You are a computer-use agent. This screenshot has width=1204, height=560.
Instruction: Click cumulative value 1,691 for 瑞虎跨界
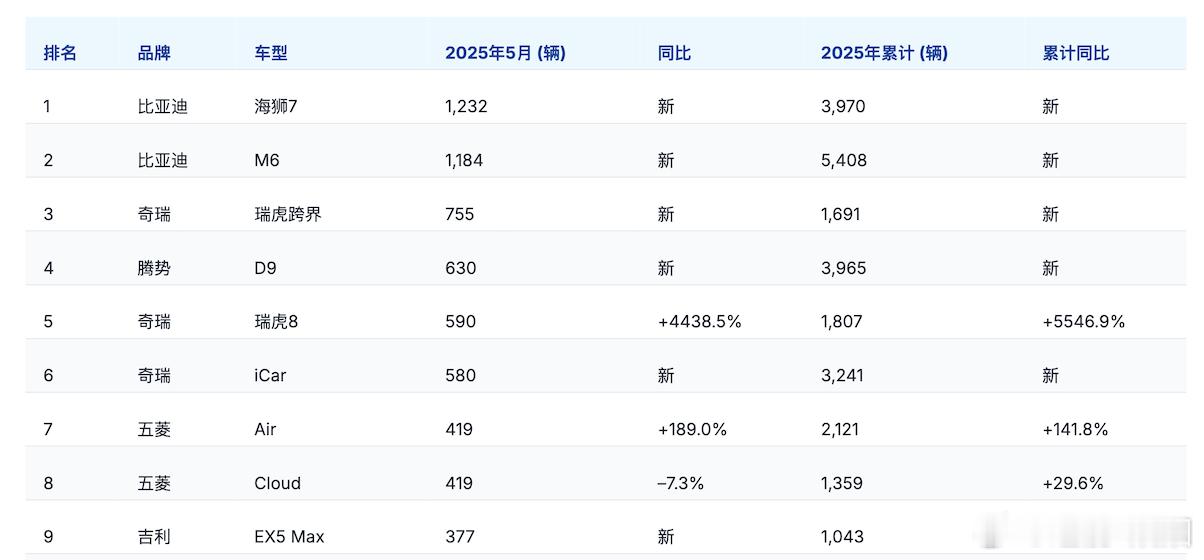click(840, 214)
